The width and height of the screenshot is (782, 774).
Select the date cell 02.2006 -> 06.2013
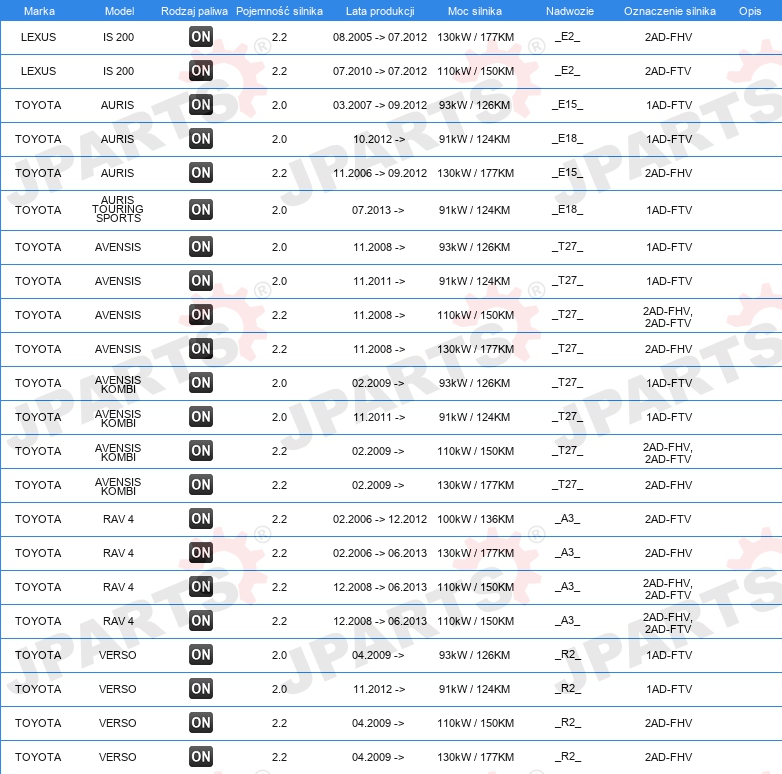tap(380, 553)
